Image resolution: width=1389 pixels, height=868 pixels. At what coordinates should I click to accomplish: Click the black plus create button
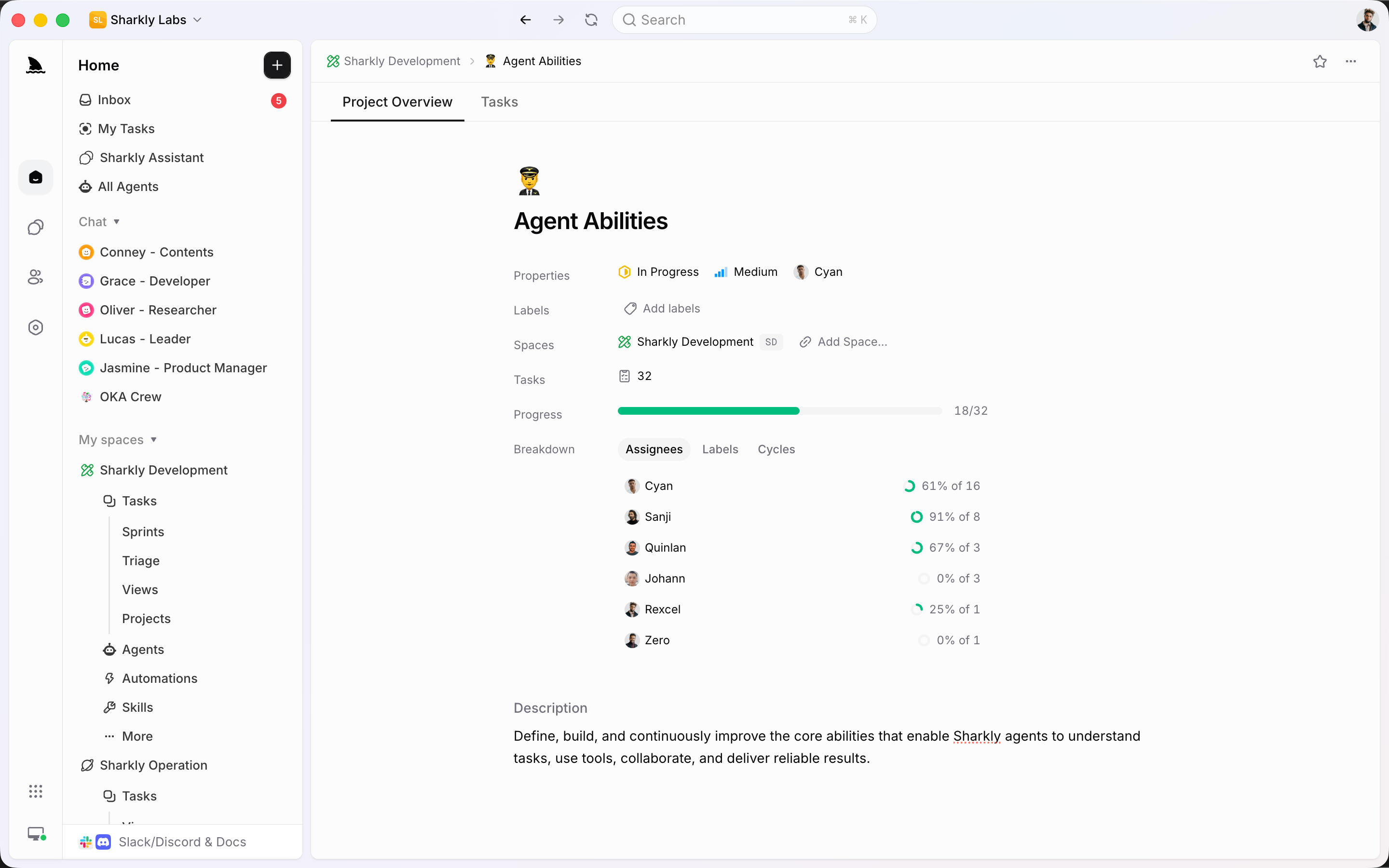coord(277,65)
